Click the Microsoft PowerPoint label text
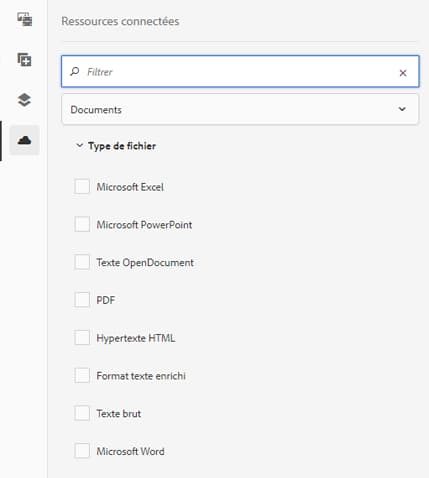429x478 pixels. tap(144, 225)
